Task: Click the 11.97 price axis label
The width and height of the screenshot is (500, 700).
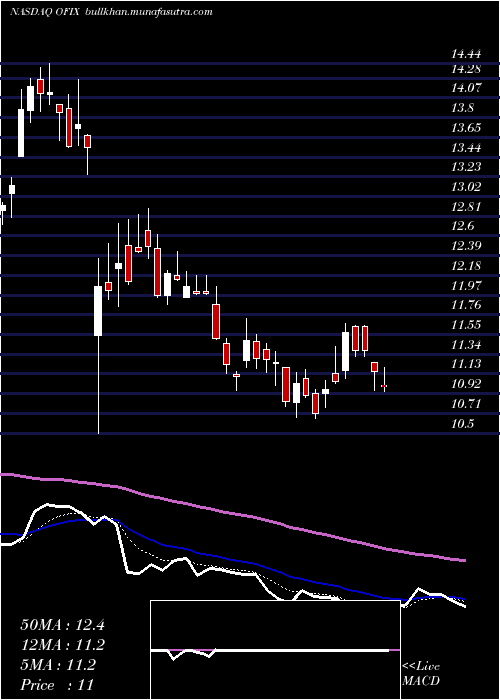Action: (x=466, y=285)
